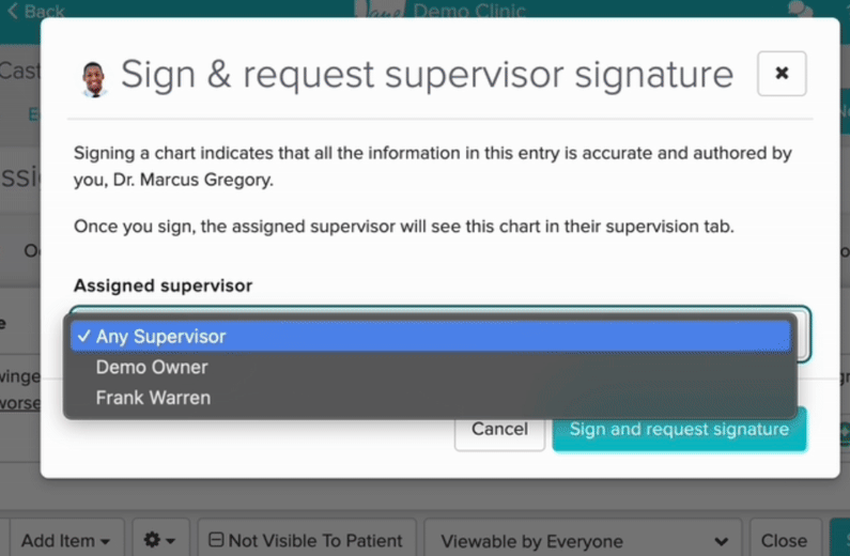Click the teal button at toolbar's right edge
The width and height of the screenshot is (850, 556).
[x=840, y=540]
